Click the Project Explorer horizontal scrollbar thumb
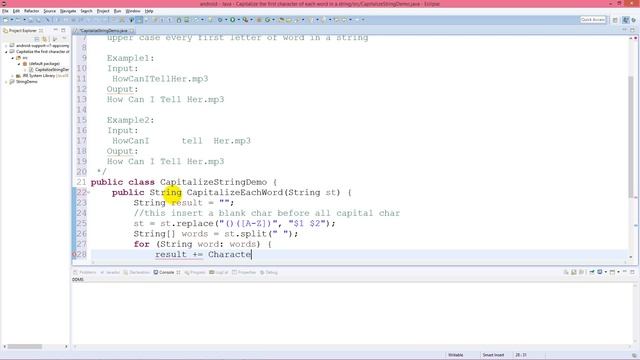Viewport: 640px width, 360px height. [x=25, y=347]
